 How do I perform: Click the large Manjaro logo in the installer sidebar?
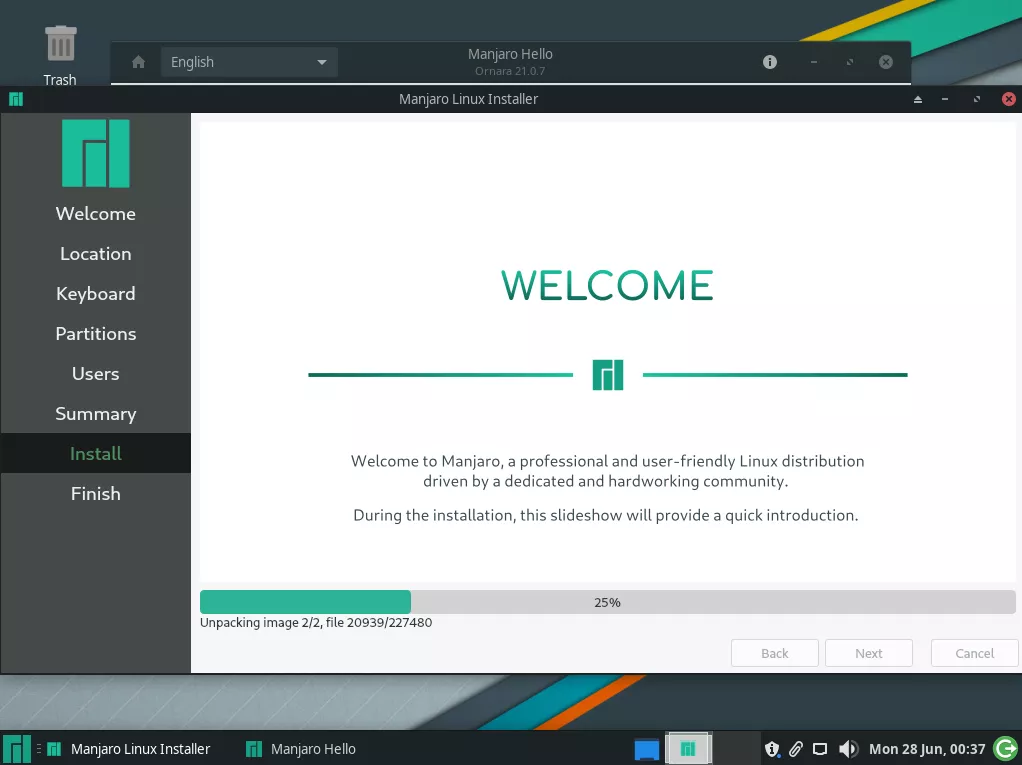pyautogui.click(x=96, y=153)
